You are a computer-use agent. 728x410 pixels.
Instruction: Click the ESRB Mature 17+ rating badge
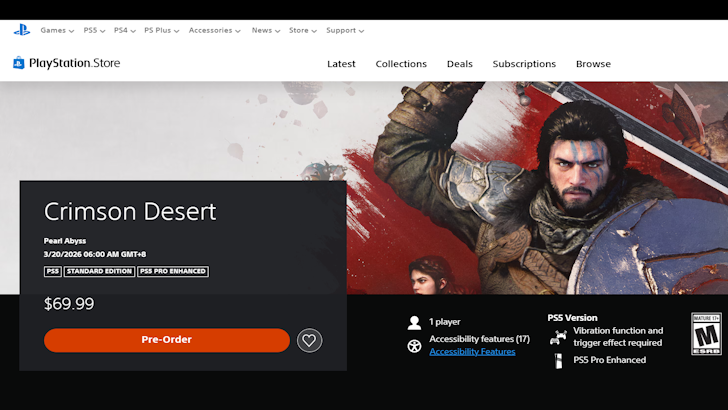click(706, 334)
